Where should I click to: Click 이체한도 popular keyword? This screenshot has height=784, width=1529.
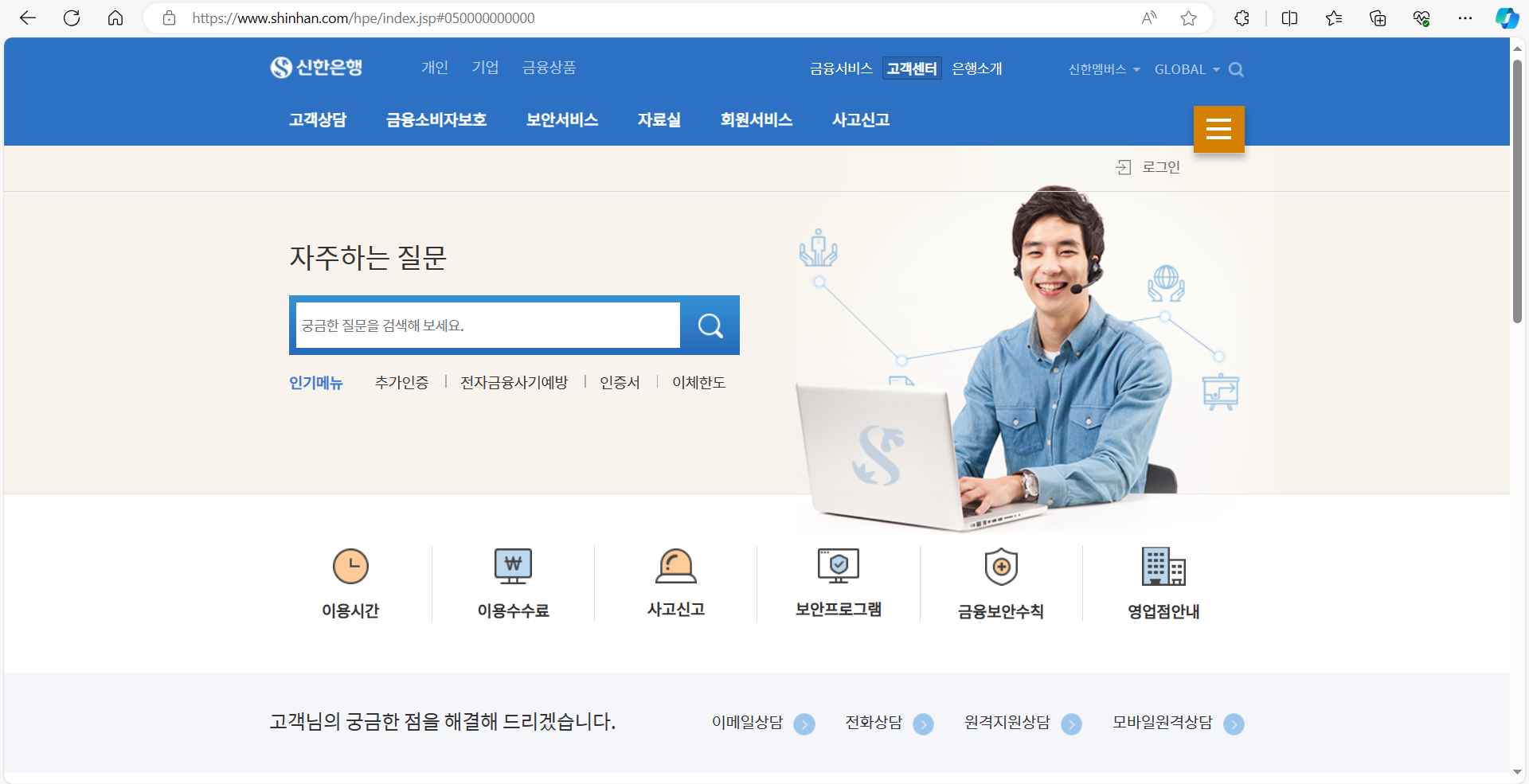(699, 383)
